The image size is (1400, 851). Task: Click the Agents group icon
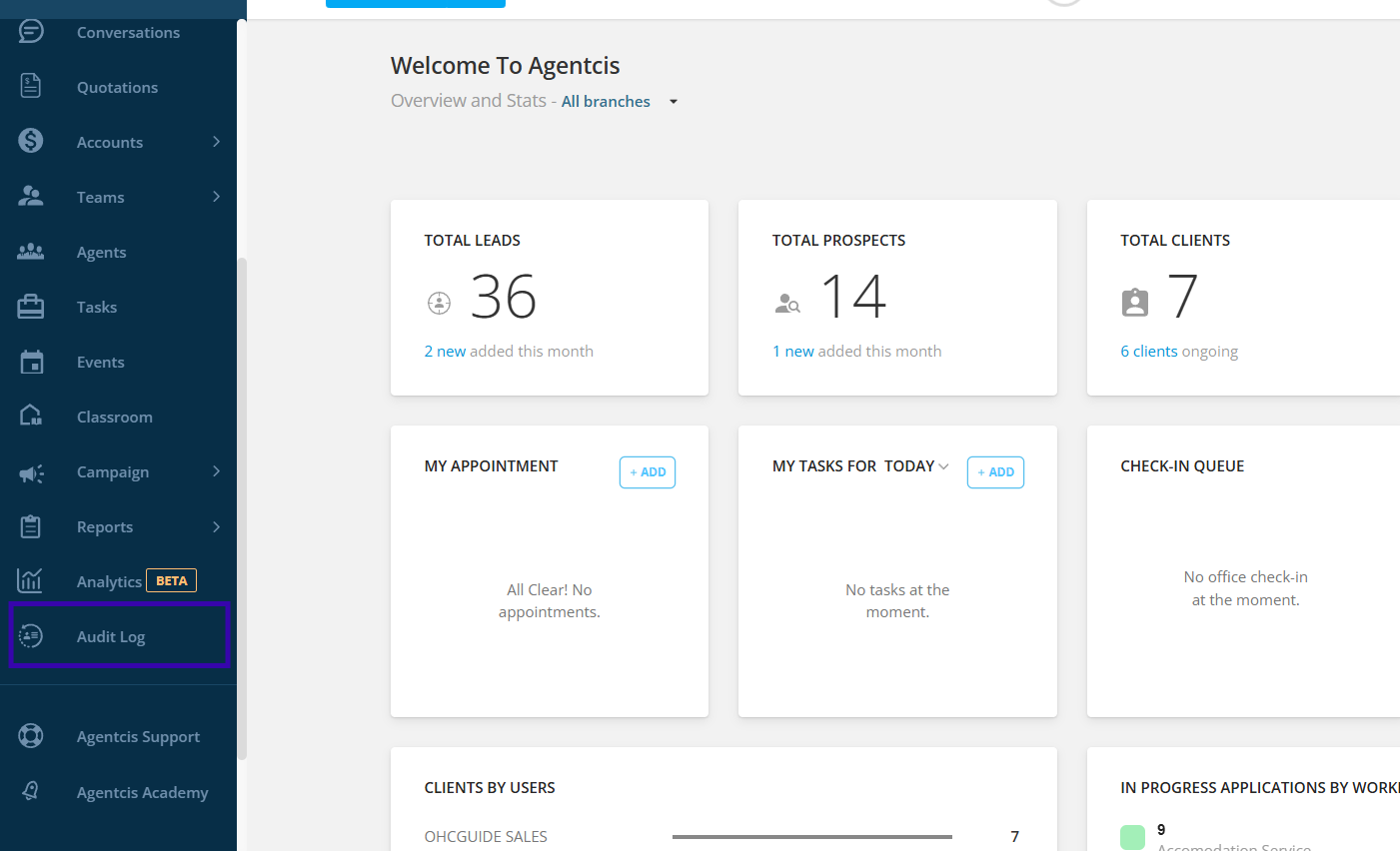(31, 251)
